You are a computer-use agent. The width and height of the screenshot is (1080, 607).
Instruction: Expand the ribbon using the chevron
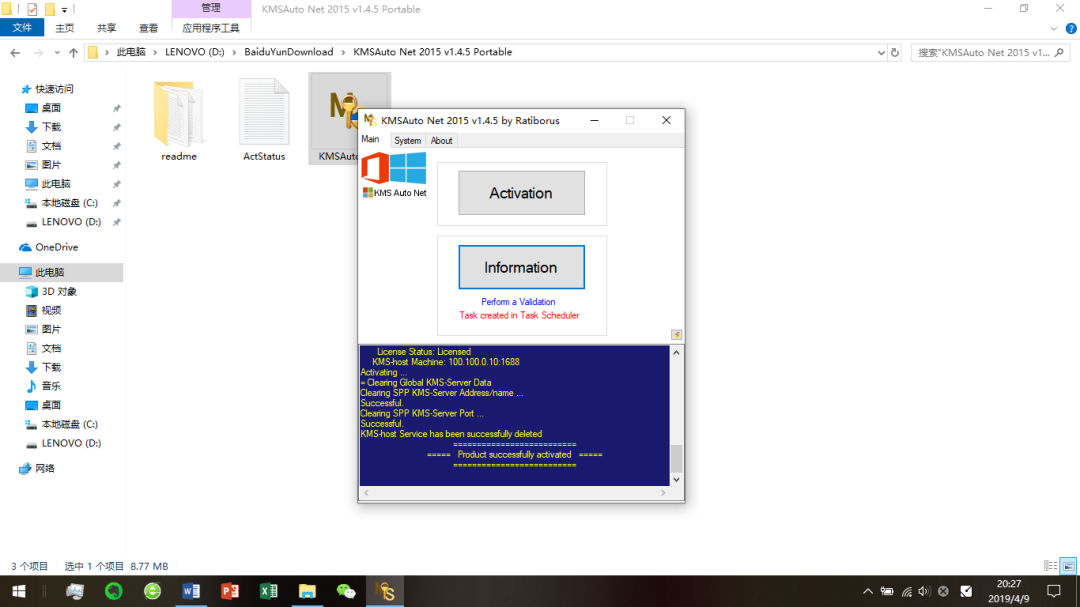tap(1054, 29)
